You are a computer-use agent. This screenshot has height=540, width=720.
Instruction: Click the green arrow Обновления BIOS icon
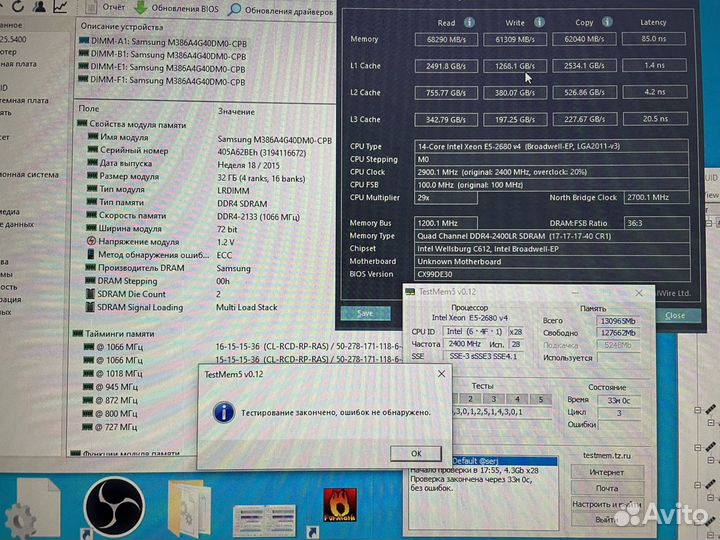[141, 7]
